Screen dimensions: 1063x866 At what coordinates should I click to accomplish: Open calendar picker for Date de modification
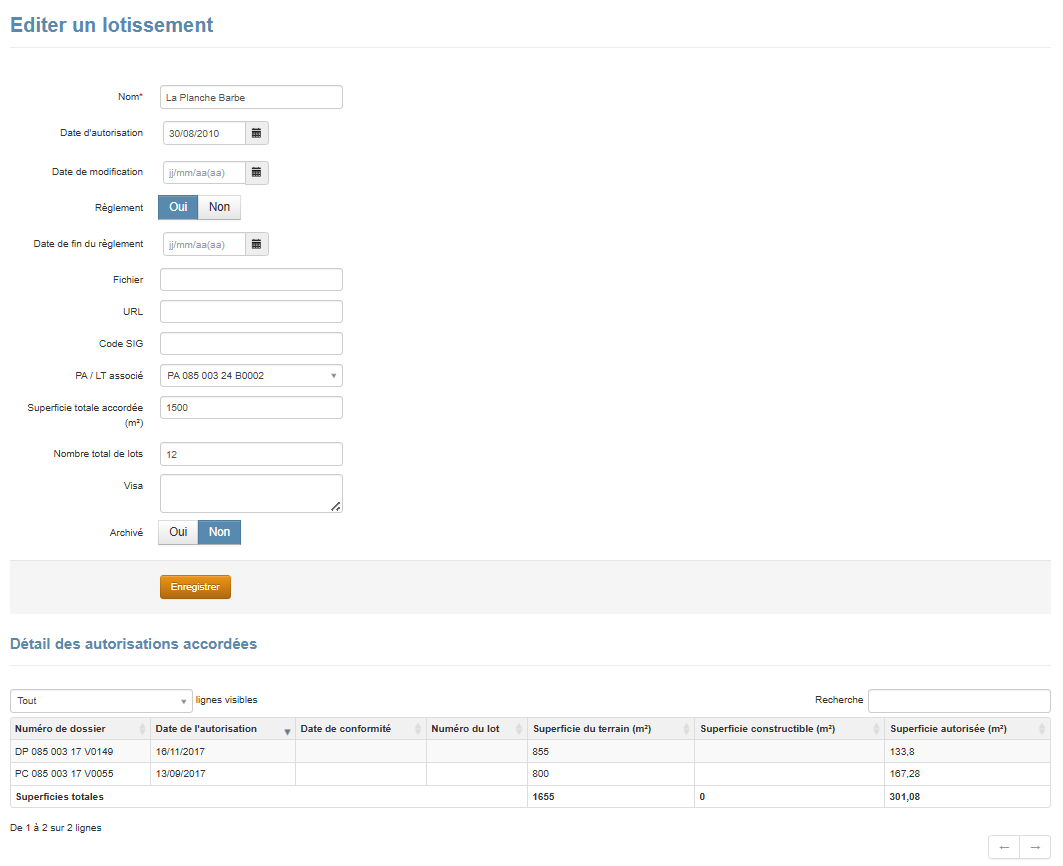pyautogui.click(x=256, y=172)
